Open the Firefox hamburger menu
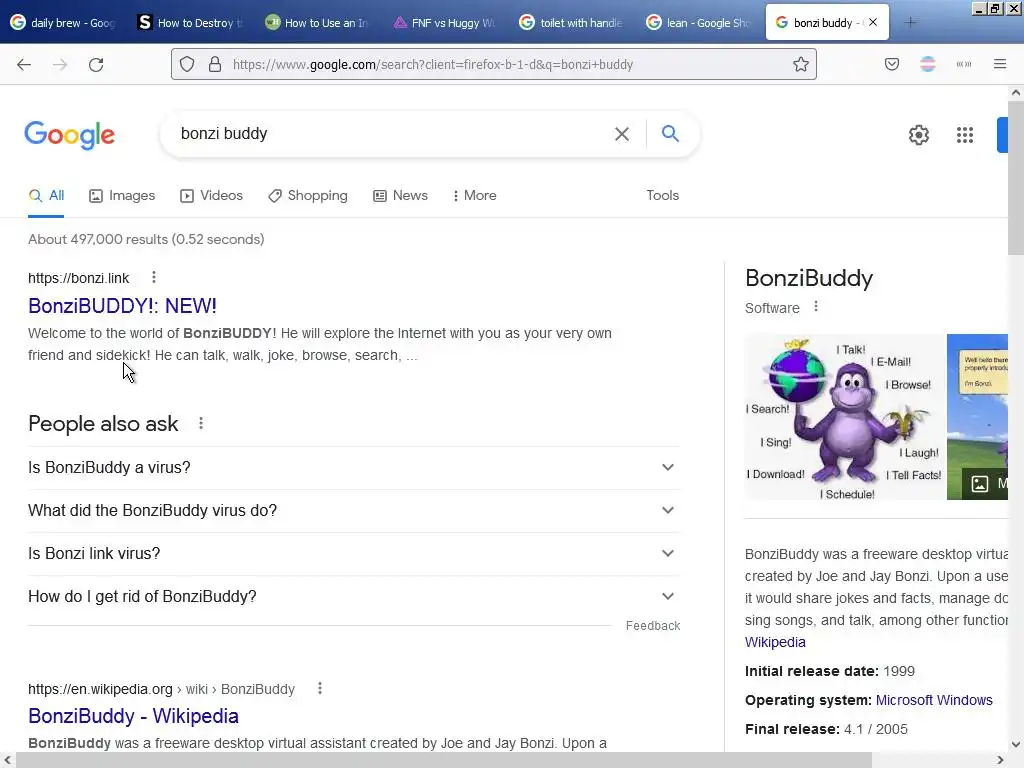Viewport: 1024px width, 768px height. pos(1000,64)
